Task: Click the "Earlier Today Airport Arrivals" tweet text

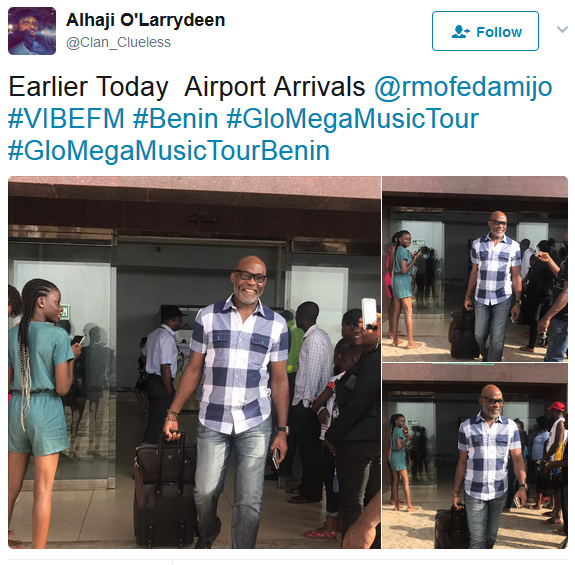Action: [187, 87]
